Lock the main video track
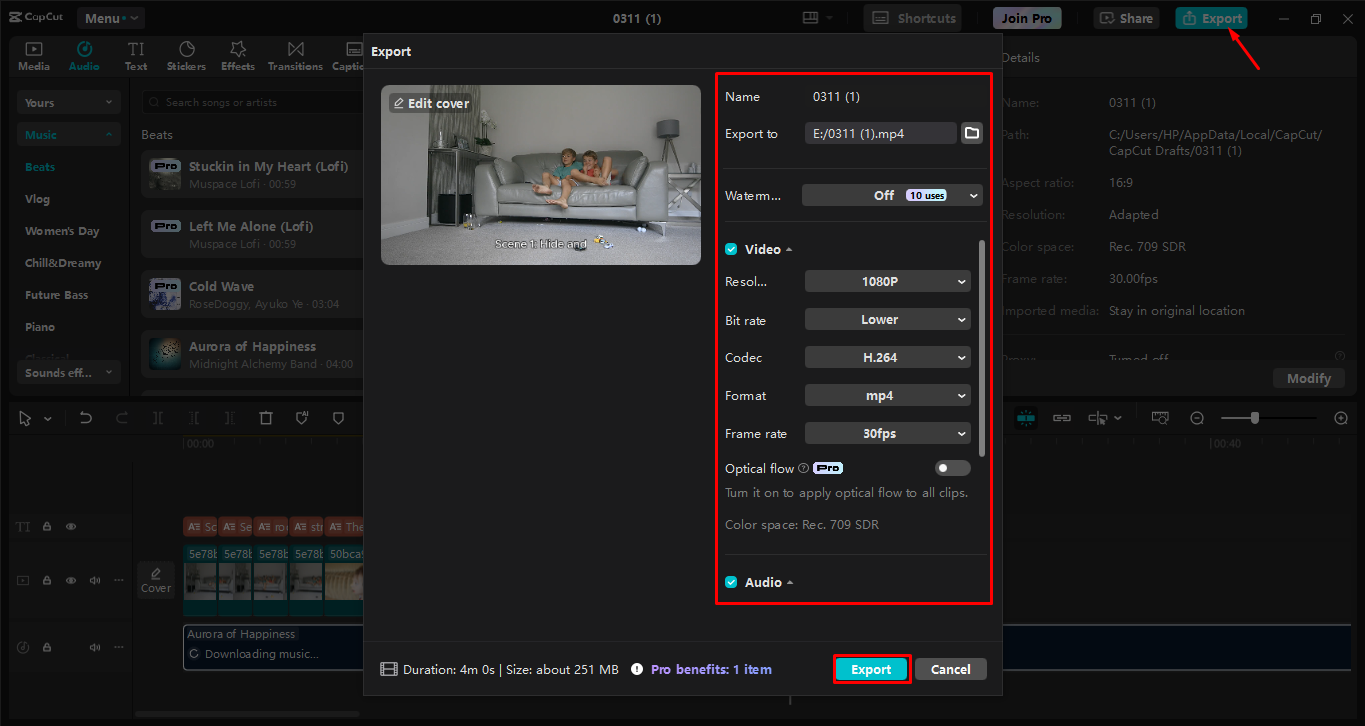This screenshot has height=726, width=1365. point(47,580)
